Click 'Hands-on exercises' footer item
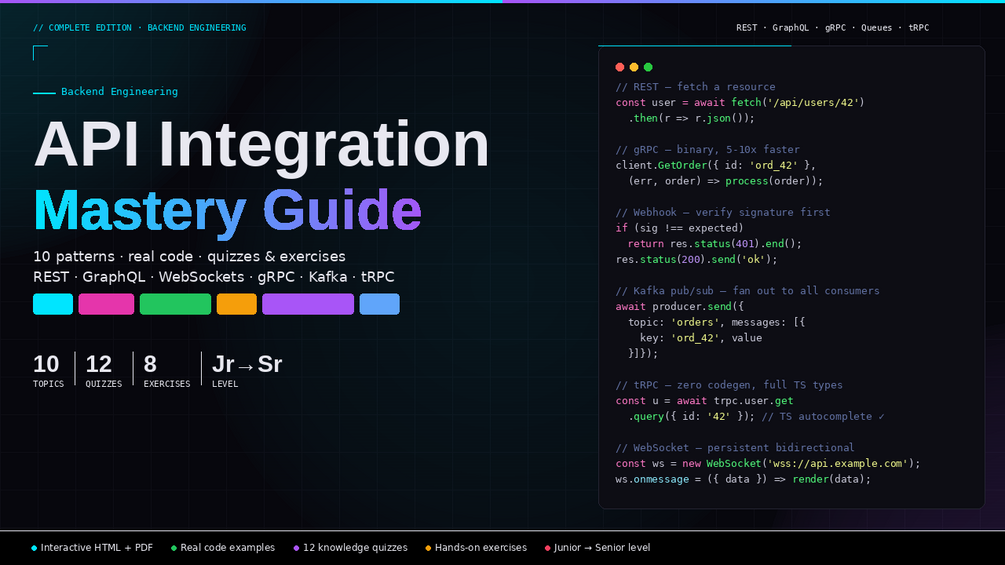Image resolution: width=1005 pixels, height=565 pixels. [x=476, y=548]
